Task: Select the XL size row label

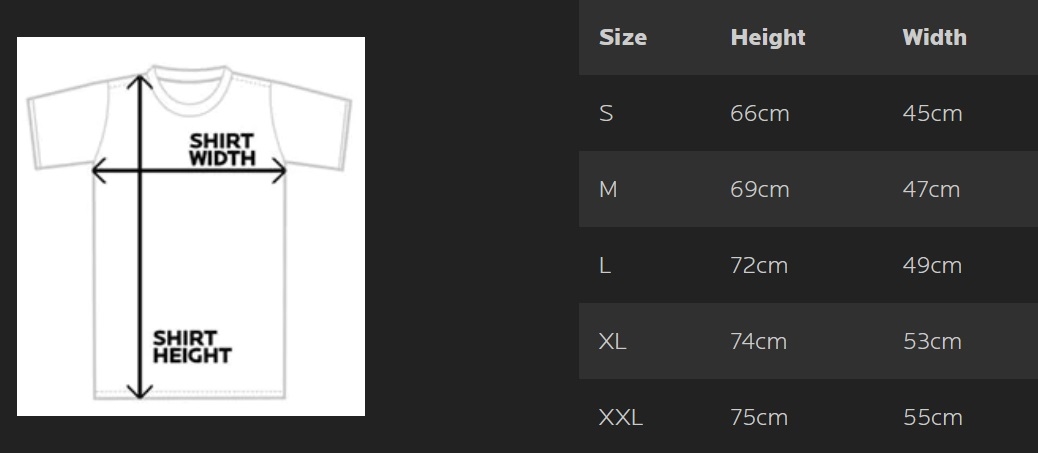Action: pos(612,342)
